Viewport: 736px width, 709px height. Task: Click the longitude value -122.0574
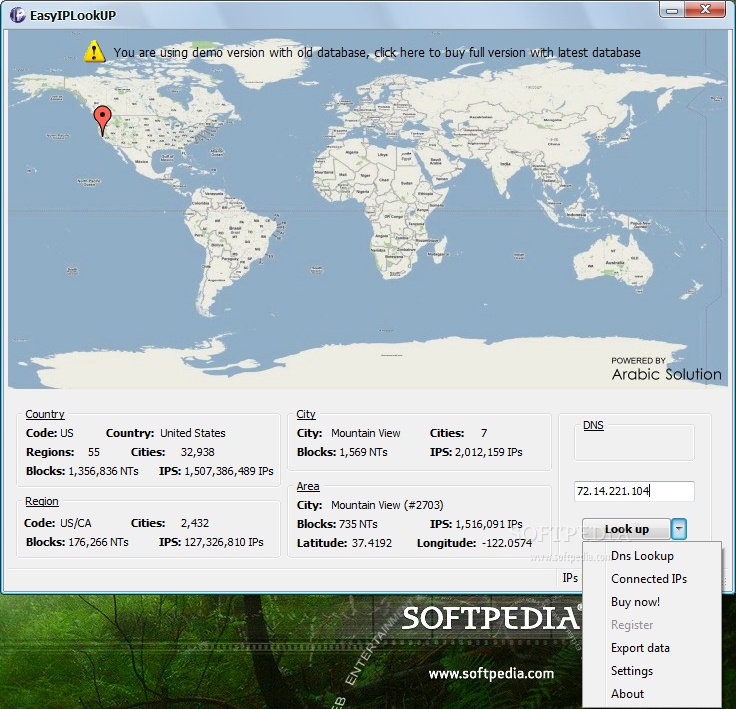(x=507, y=543)
